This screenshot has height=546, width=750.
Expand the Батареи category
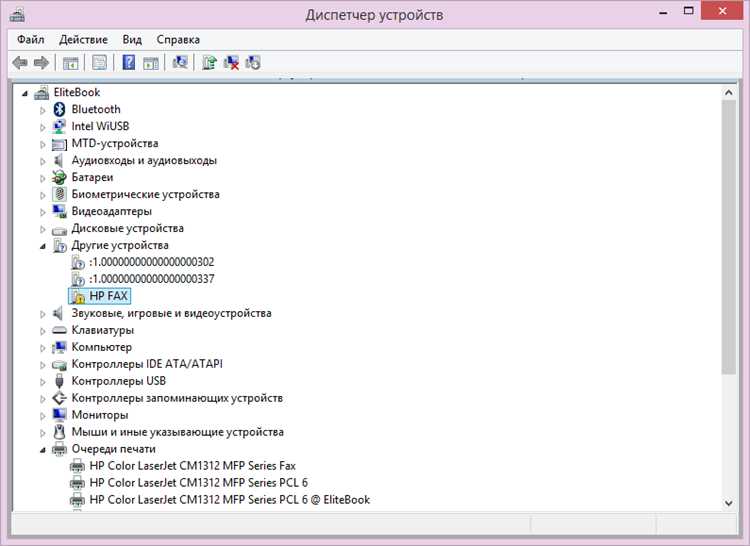43,178
